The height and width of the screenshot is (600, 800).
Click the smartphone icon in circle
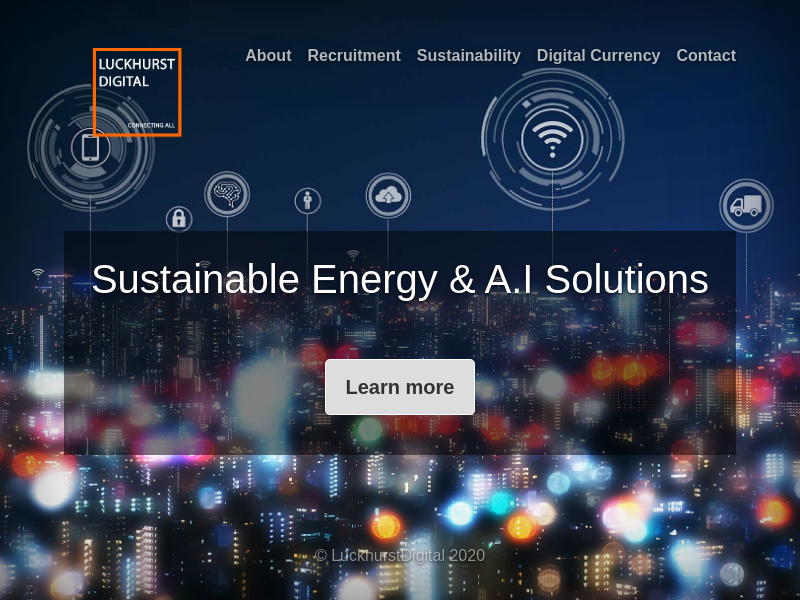(x=90, y=147)
